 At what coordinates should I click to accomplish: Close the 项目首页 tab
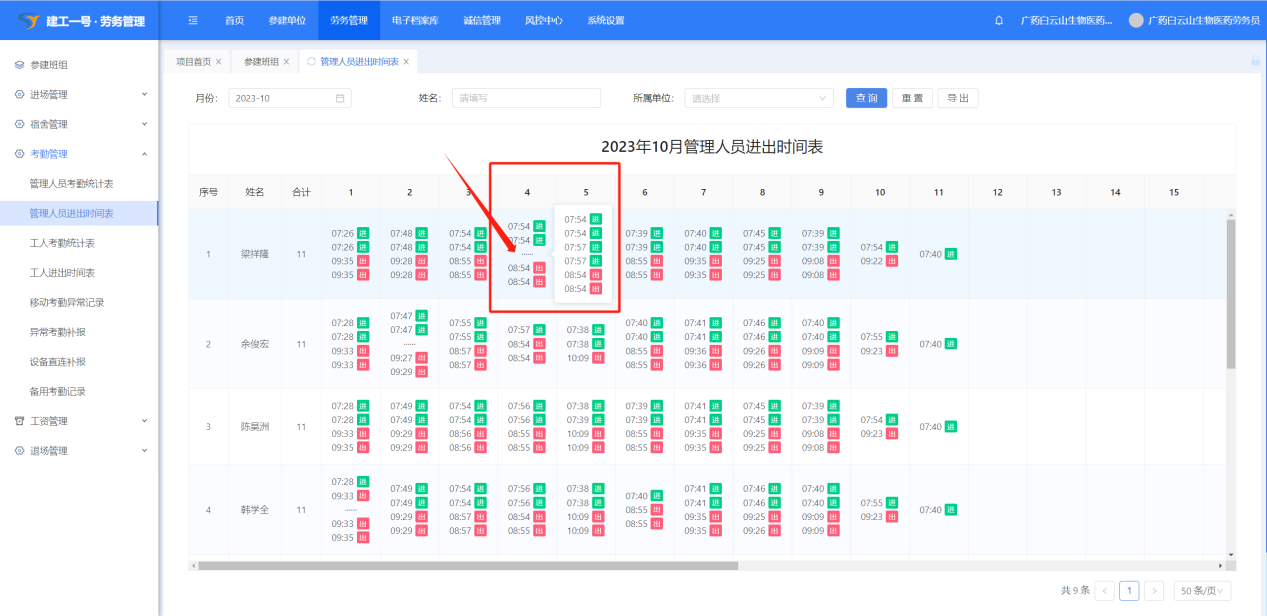click(x=219, y=62)
